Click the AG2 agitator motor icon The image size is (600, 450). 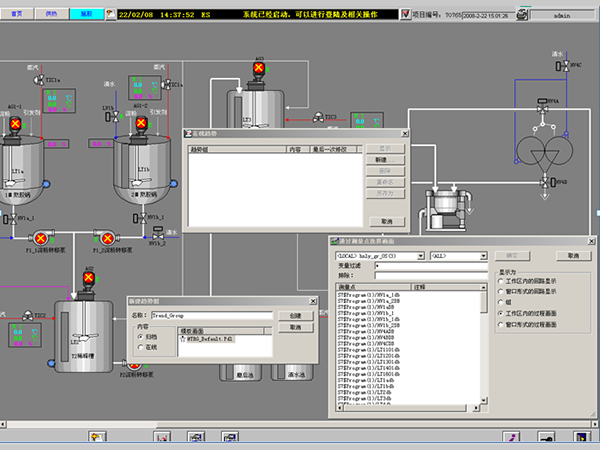142,124
